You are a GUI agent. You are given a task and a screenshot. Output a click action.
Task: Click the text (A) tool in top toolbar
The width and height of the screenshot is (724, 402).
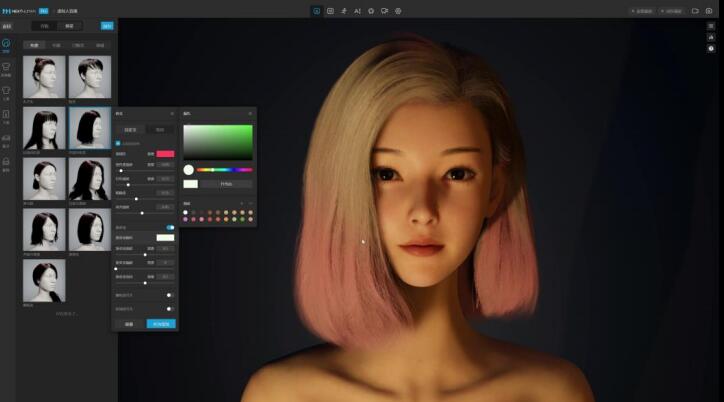click(357, 11)
